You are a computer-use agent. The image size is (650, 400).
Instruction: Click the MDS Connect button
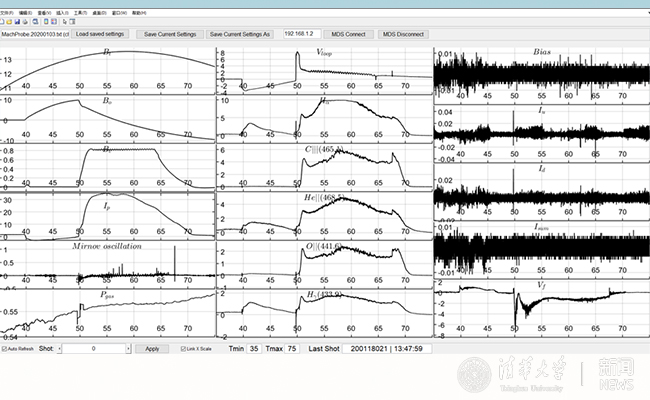click(349, 34)
